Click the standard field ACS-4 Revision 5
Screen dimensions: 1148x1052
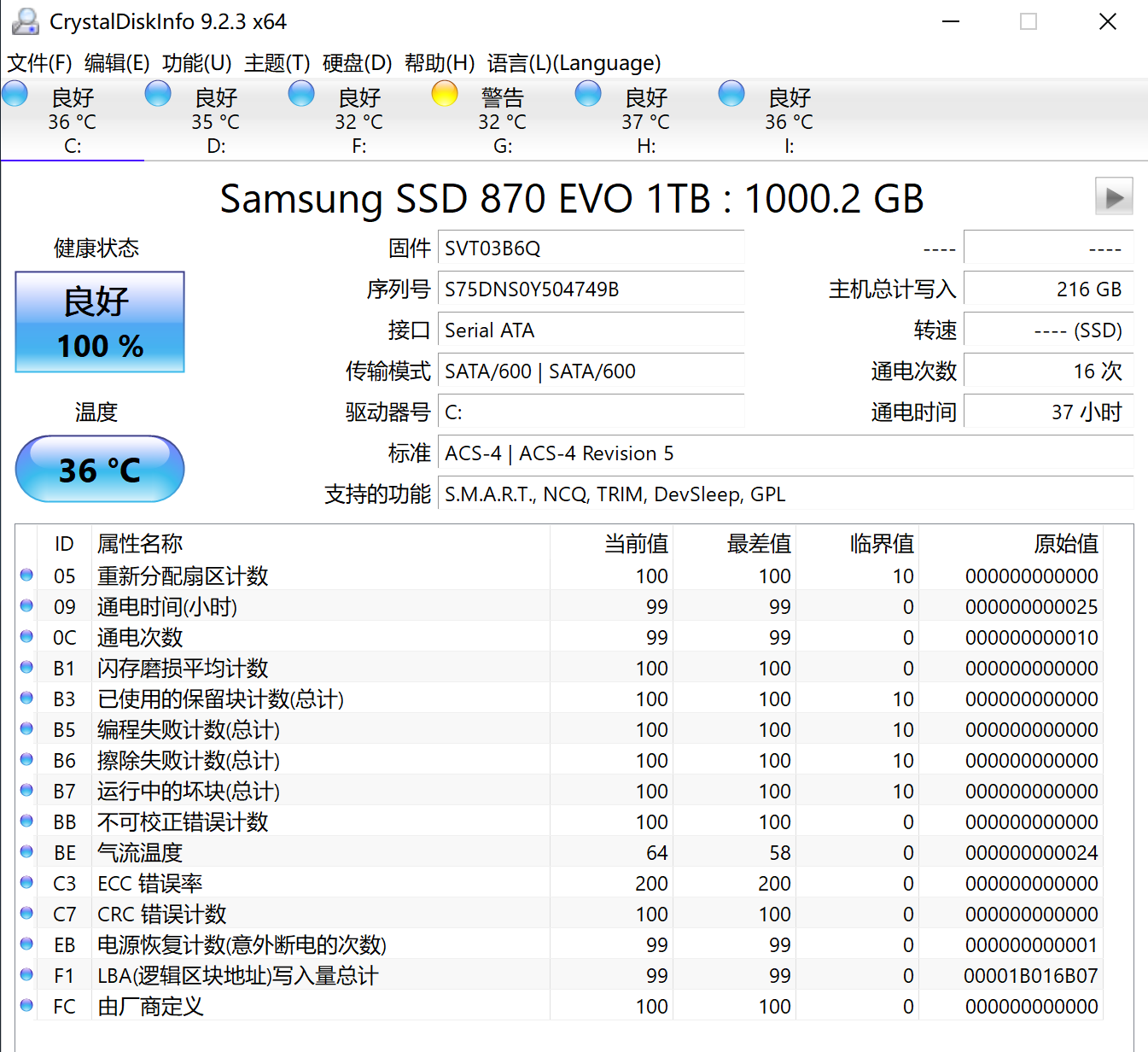point(785,453)
